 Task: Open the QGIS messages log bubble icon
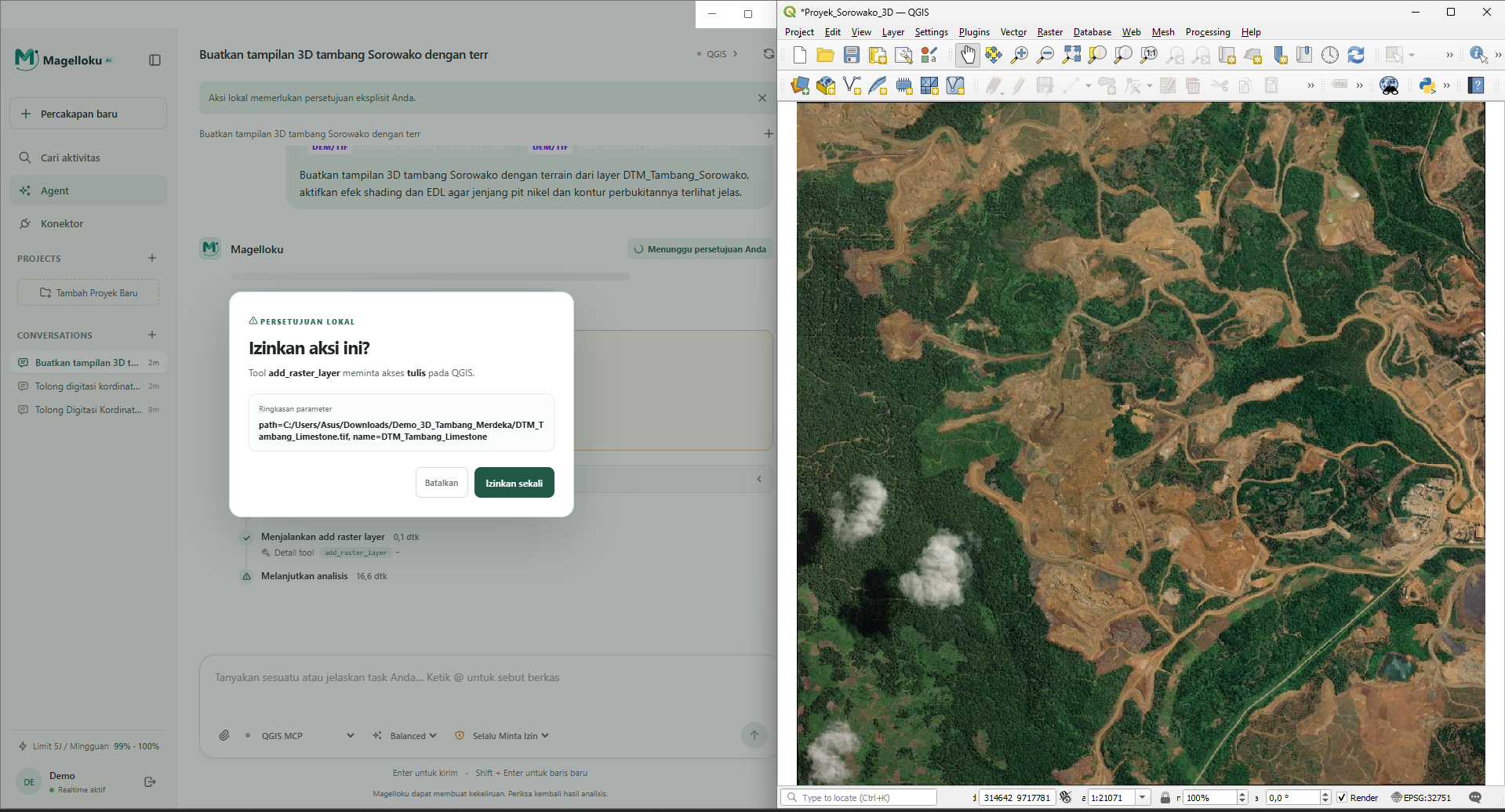click(1475, 798)
